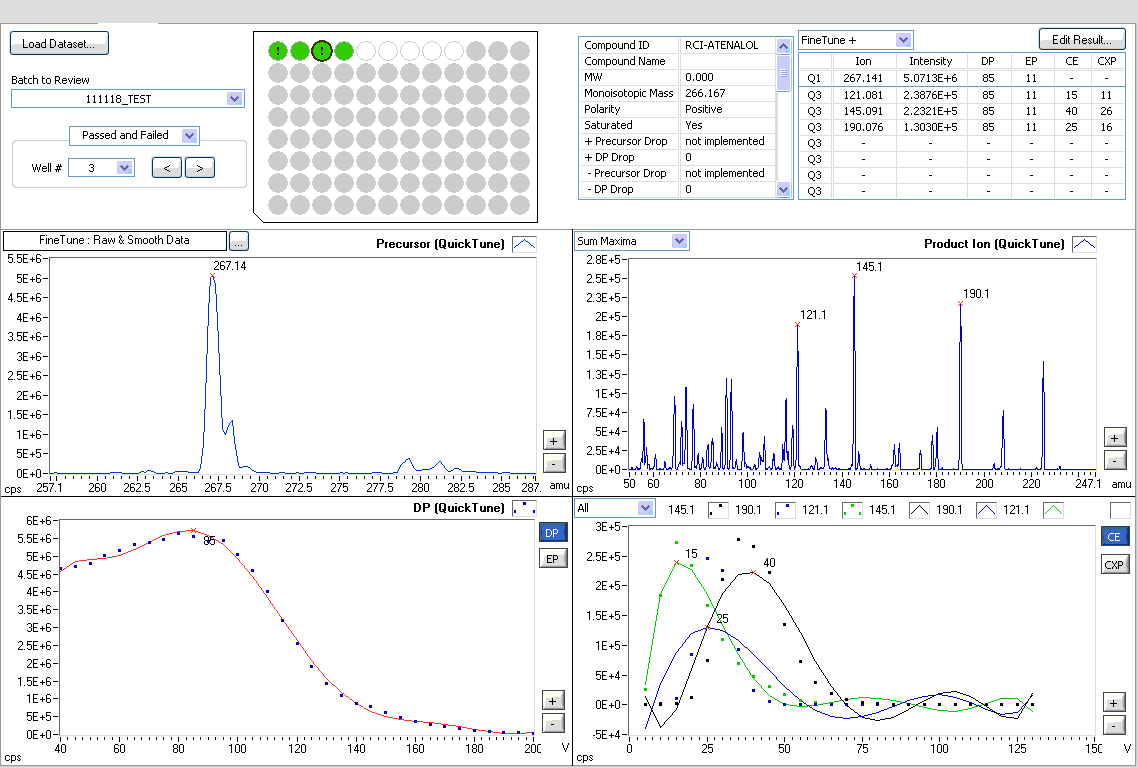Select the fourth green well in plate
Viewport: 1138px width, 768px height.
pos(344,51)
